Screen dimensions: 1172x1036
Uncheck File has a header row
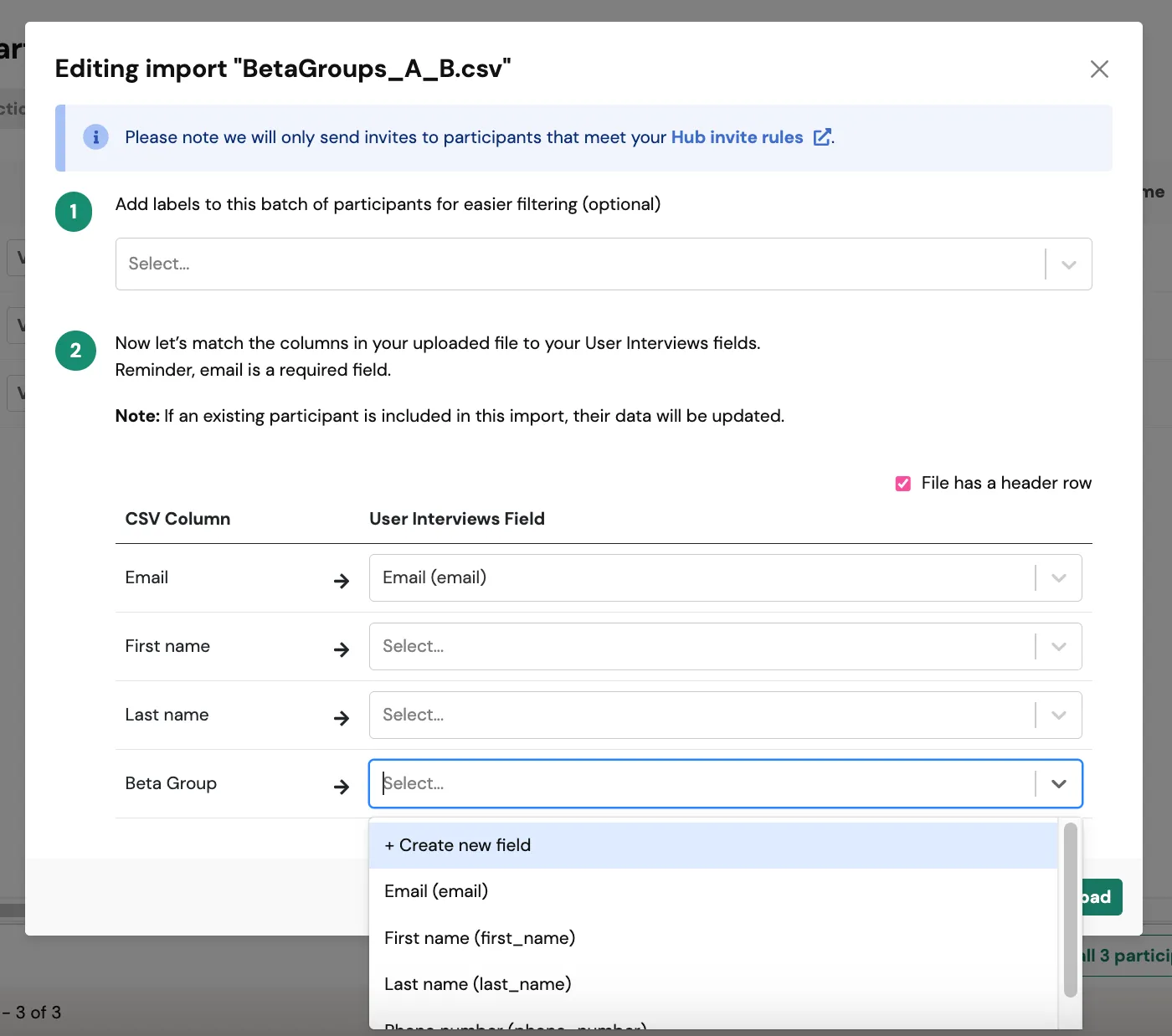[903, 484]
